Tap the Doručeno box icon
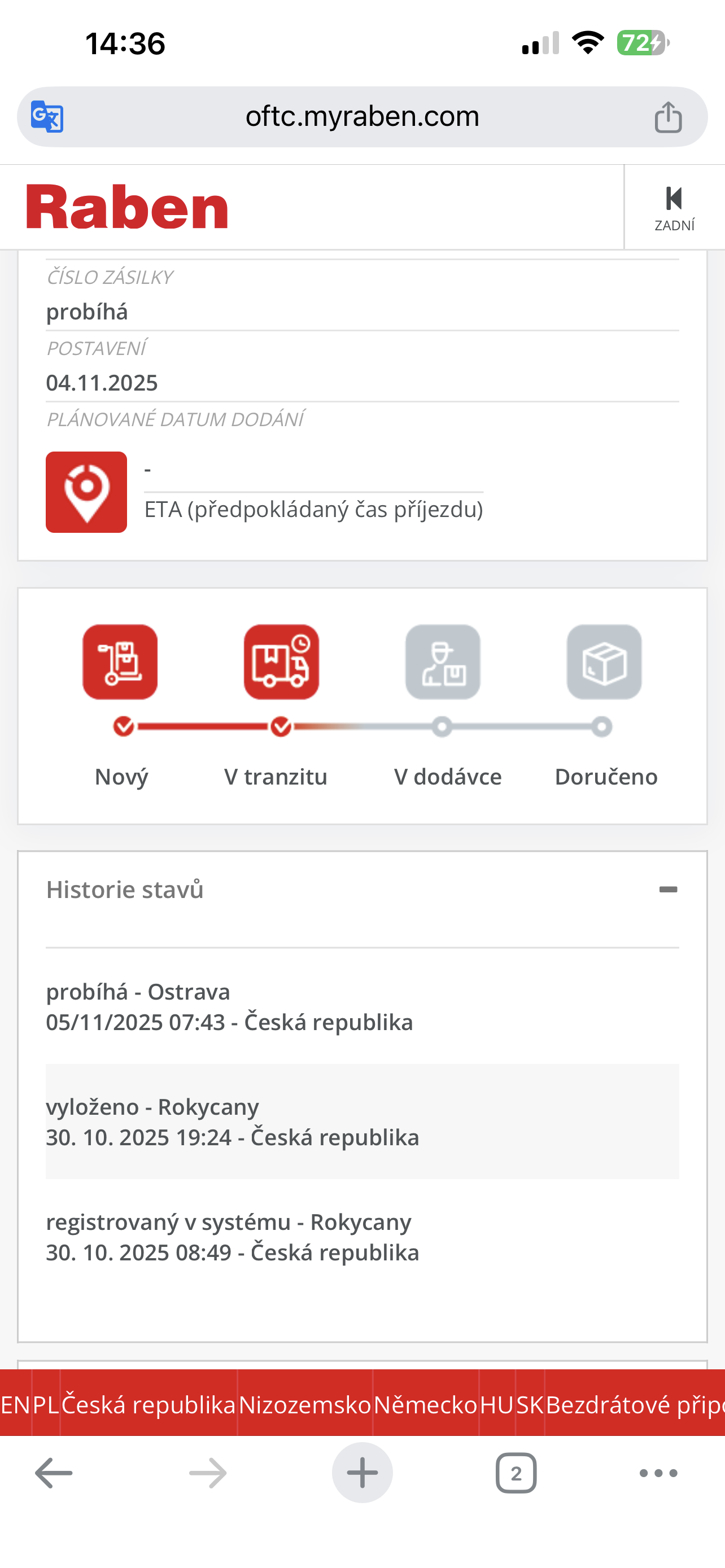 click(x=605, y=662)
